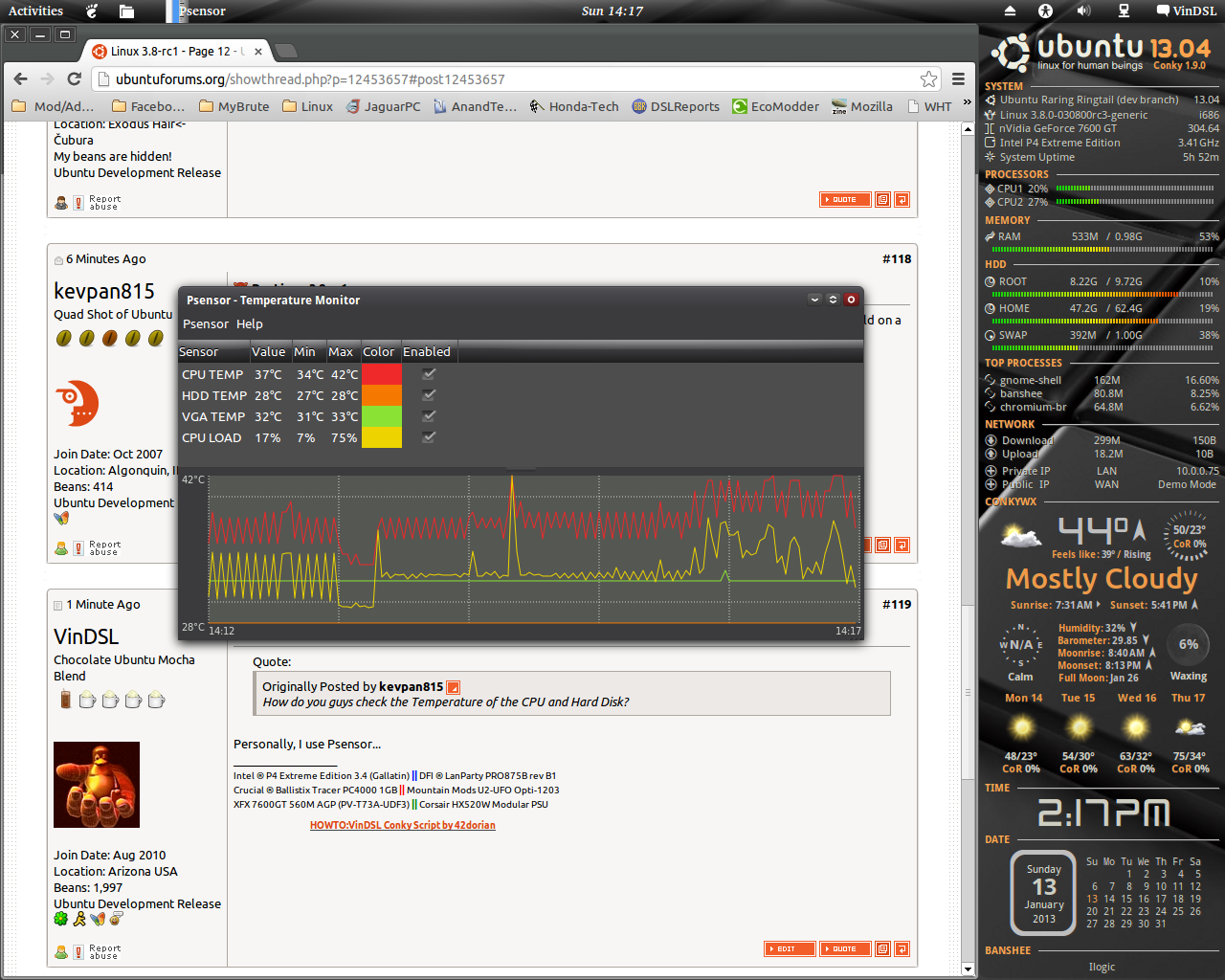Image resolution: width=1225 pixels, height=980 pixels.
Task: Open the Psensor menu in Psensor window
Action: [206, 324]
